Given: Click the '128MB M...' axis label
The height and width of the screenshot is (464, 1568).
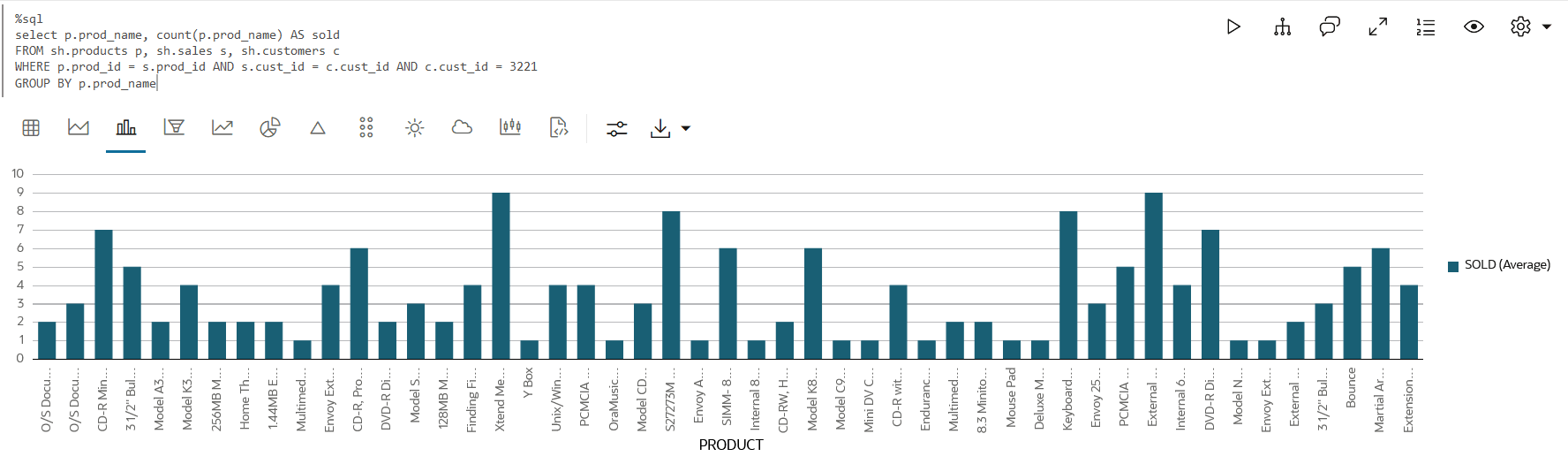Looking at the screenshot, I should (x=444, y=399).
